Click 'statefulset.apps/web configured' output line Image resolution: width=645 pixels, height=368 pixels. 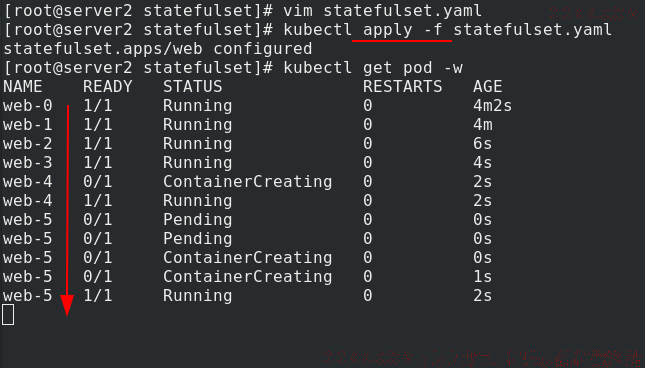[158, 49]
